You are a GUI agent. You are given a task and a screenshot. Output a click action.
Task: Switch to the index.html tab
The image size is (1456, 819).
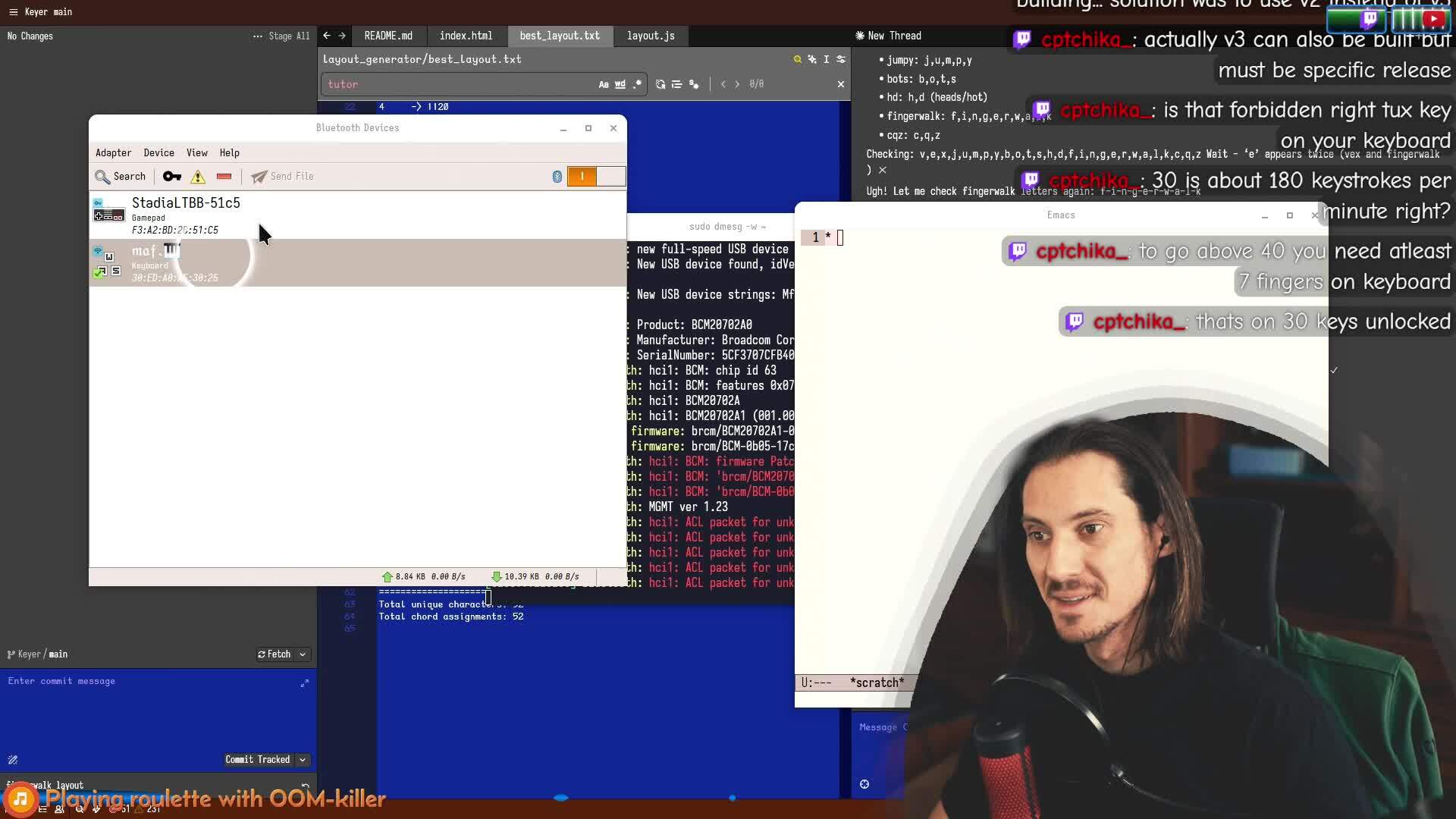466,36
